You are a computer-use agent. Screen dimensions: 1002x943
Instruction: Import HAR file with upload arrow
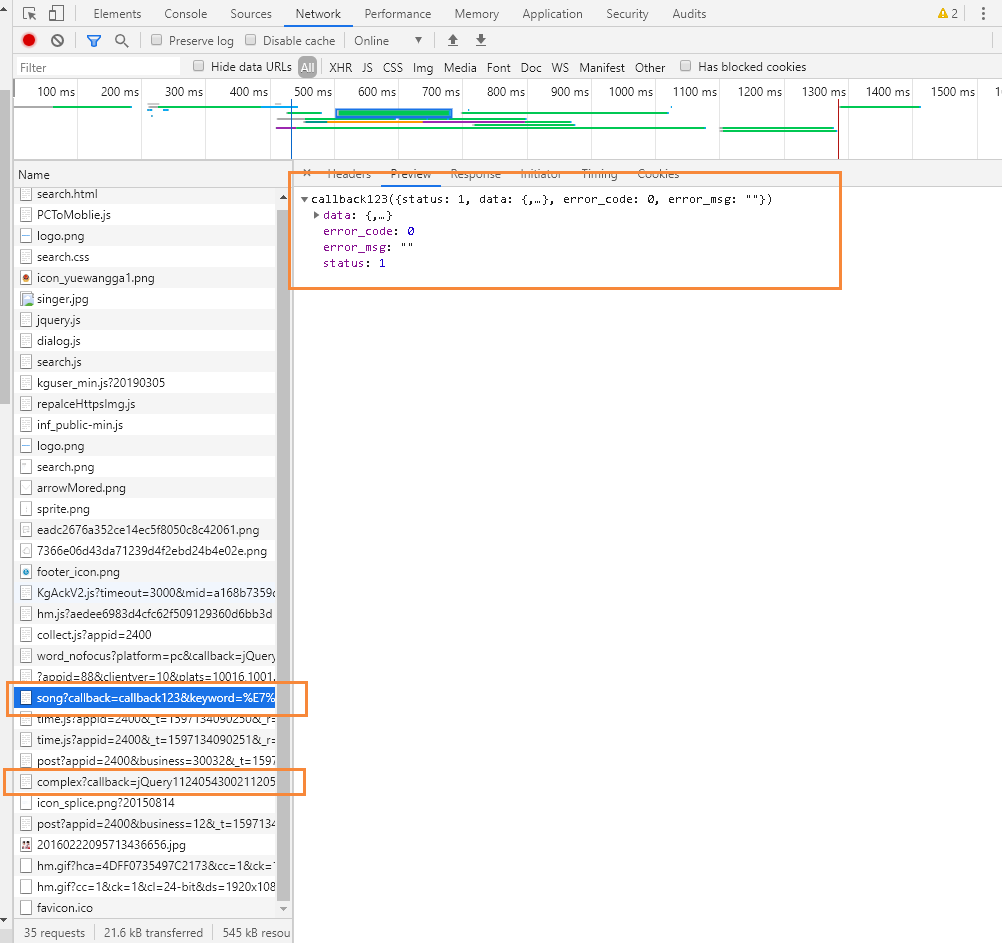(452, 40)
